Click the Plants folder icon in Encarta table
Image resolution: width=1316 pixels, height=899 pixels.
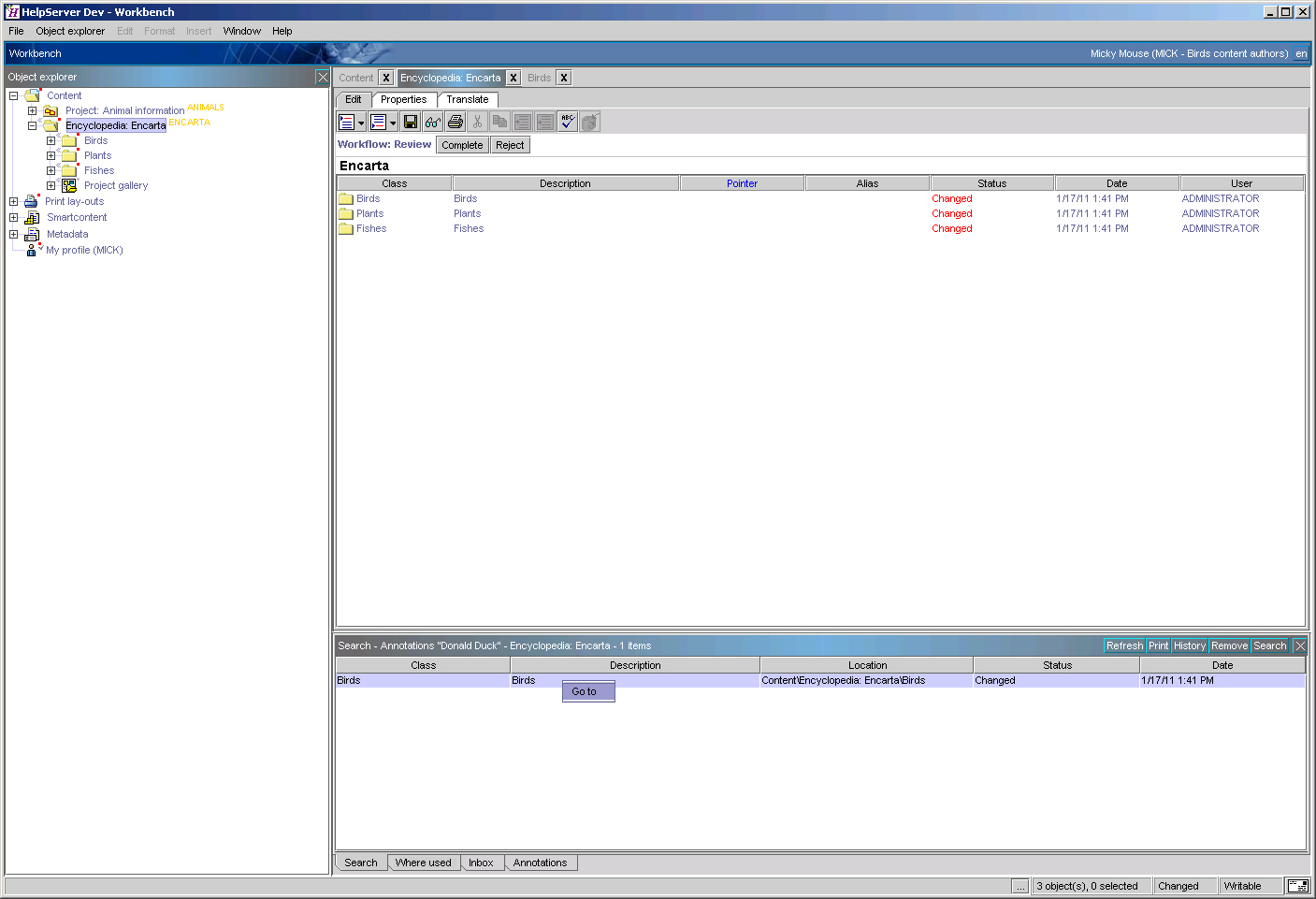point(346,213)
